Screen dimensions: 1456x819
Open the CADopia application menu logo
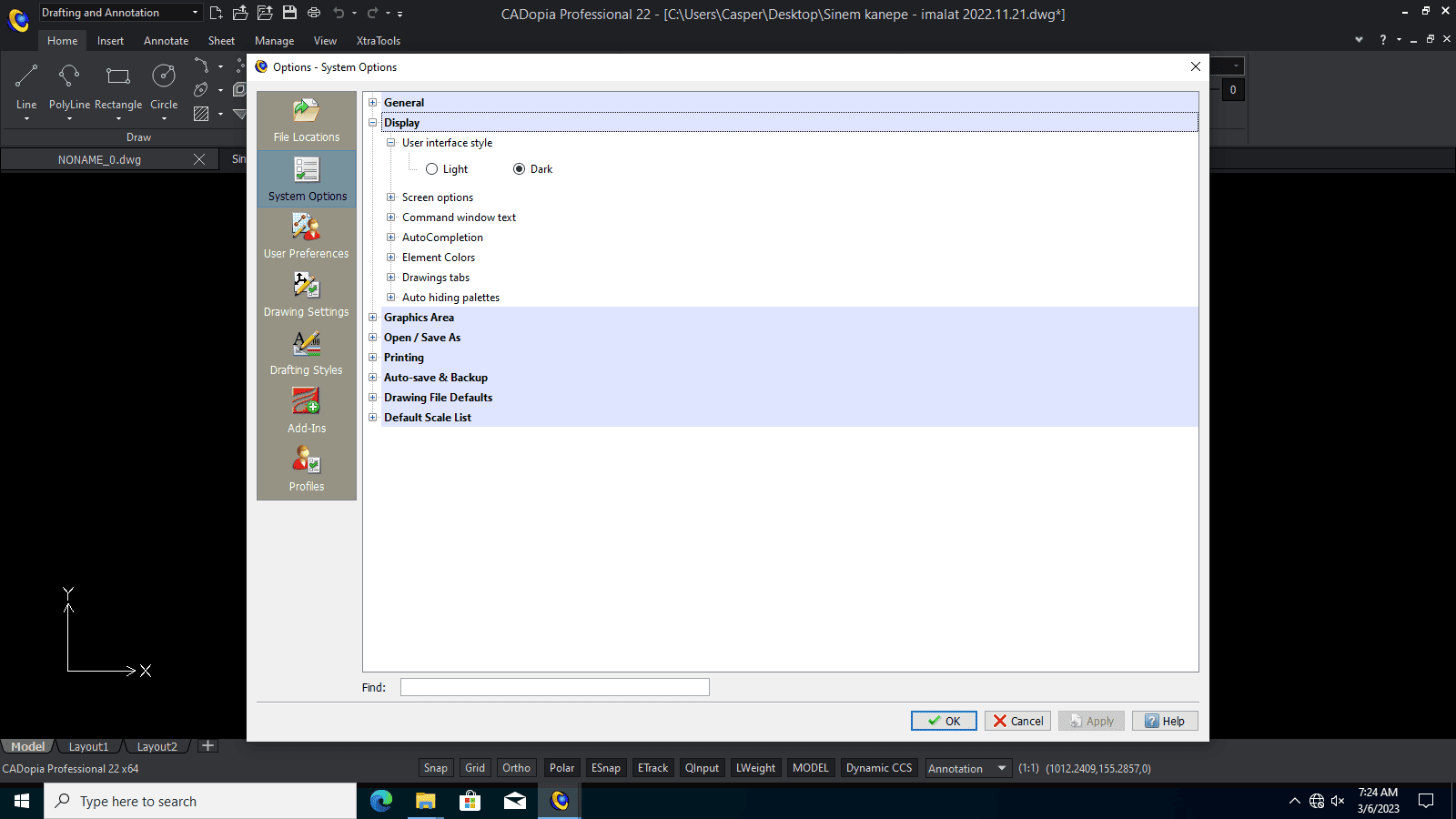tap(18, 19)
